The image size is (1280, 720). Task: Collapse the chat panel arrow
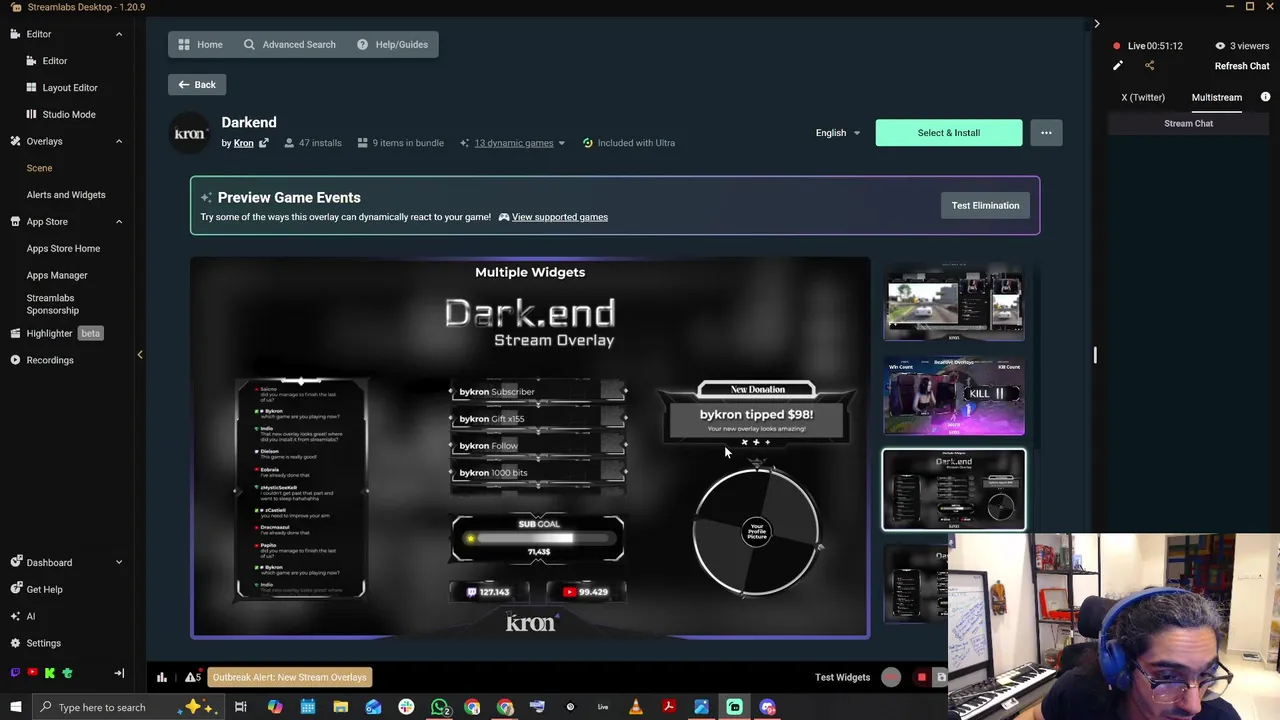(x=1097, y=24)
